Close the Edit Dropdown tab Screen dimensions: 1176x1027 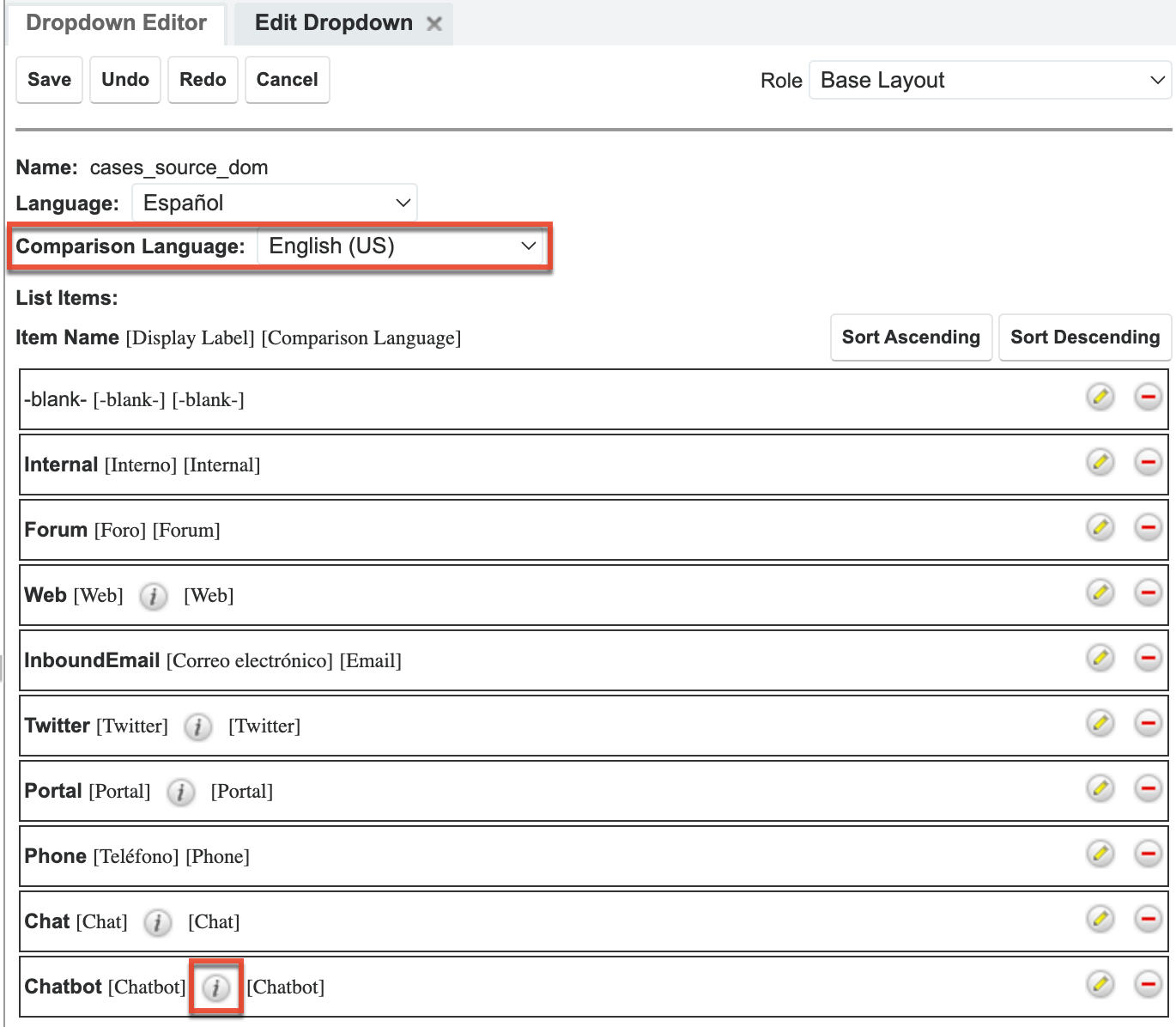point(434,24)
